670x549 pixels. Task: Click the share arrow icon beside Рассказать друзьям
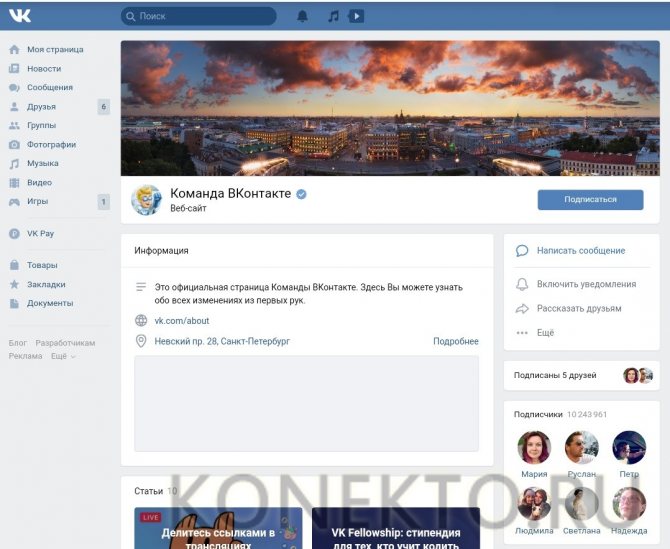tap(522, 308)
